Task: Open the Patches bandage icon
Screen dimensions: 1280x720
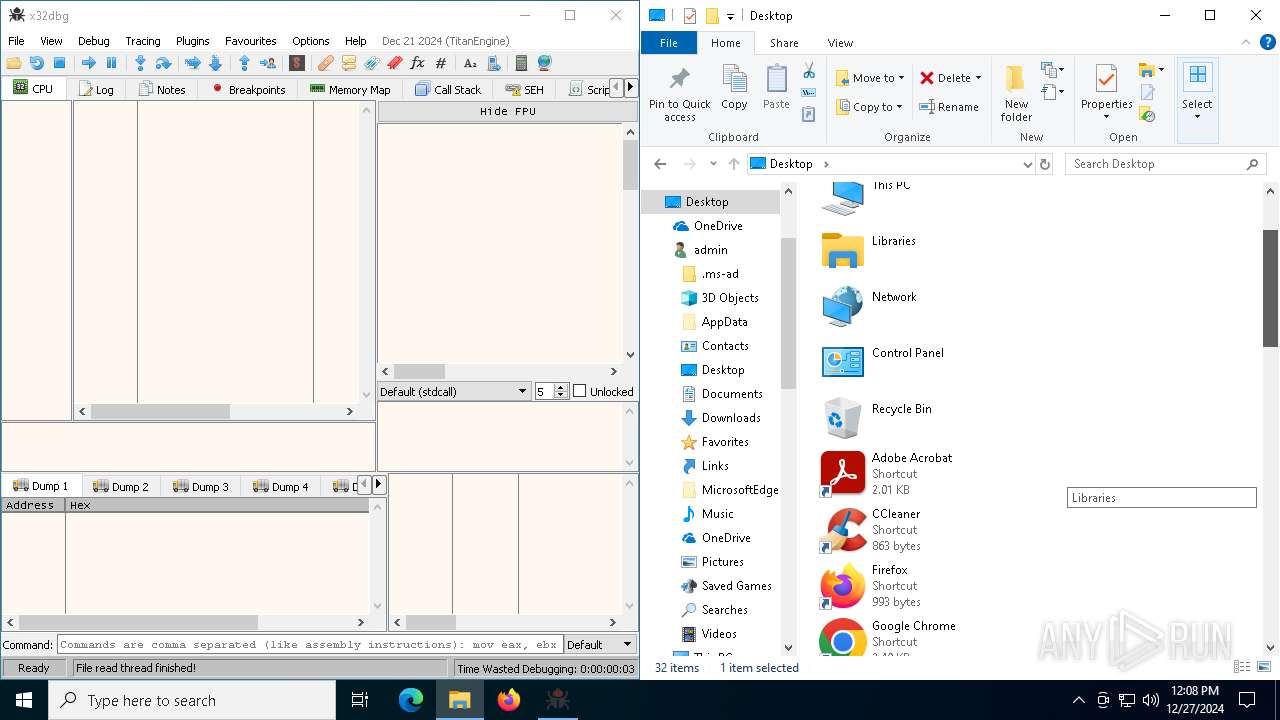Action: [x=326, y=63]
